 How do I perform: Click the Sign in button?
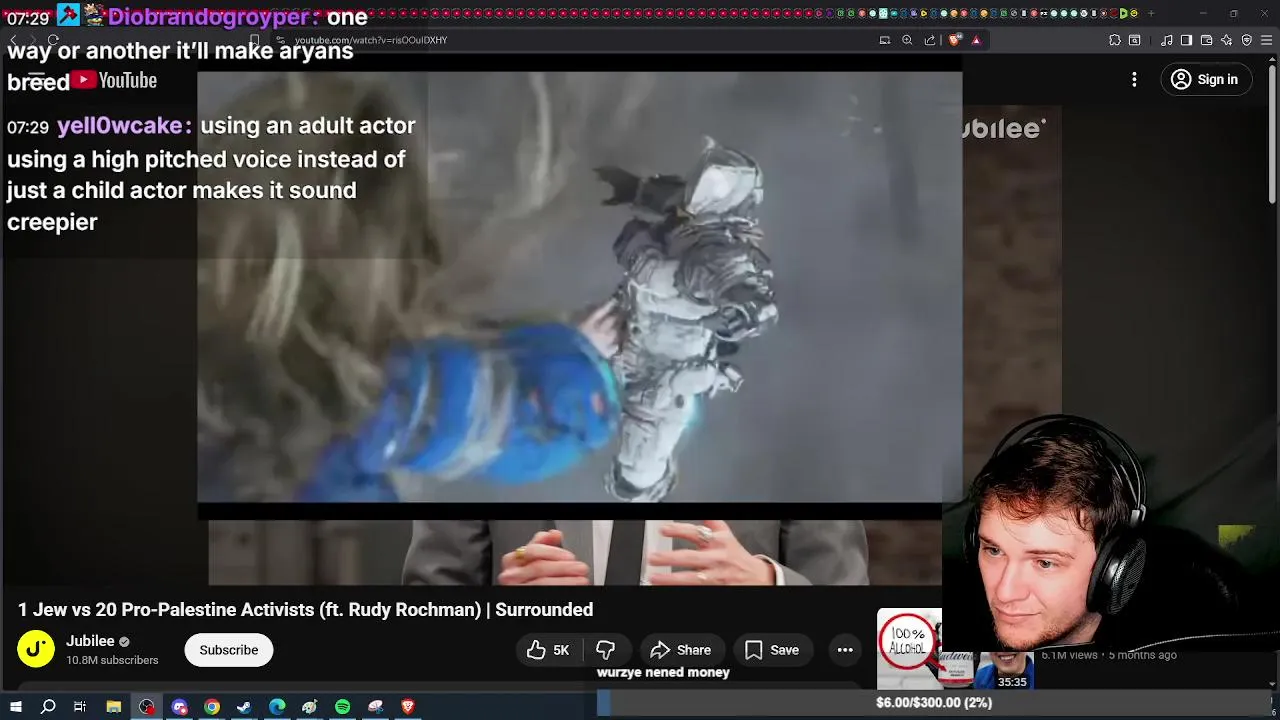point(1205,80)
